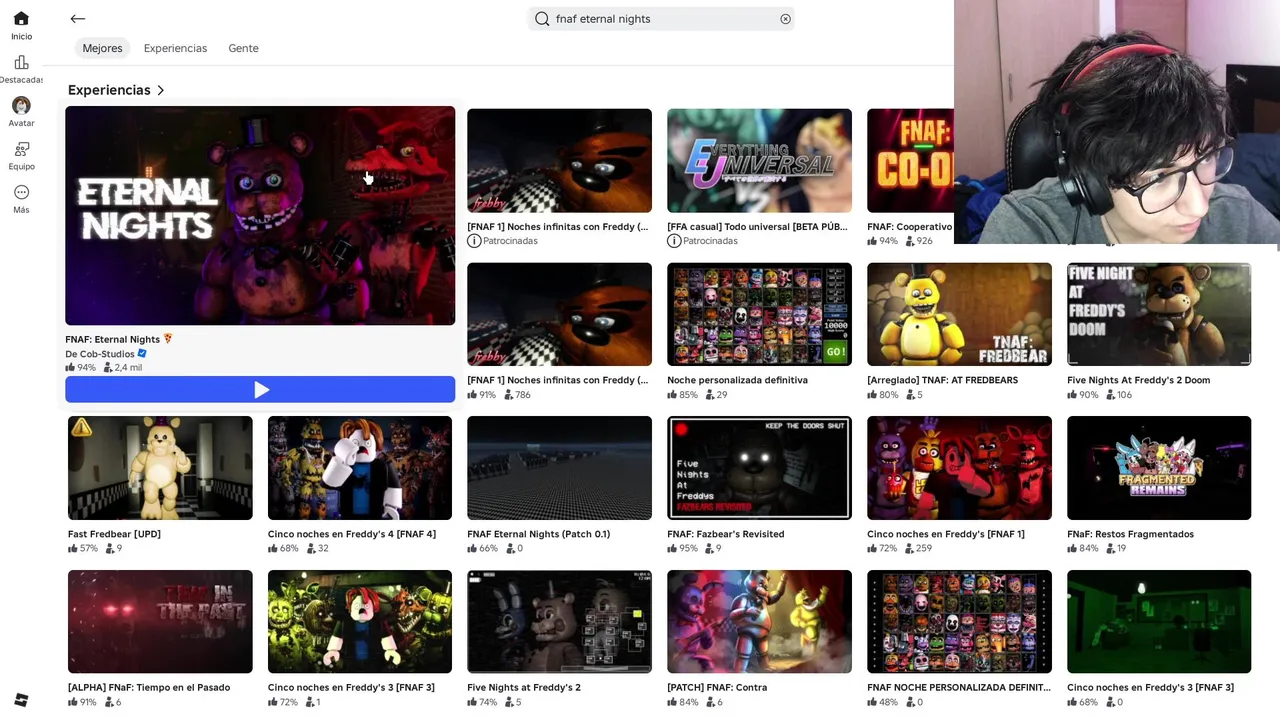Click title 'Fast Fredbear [UPD]'

click(114, 534)
